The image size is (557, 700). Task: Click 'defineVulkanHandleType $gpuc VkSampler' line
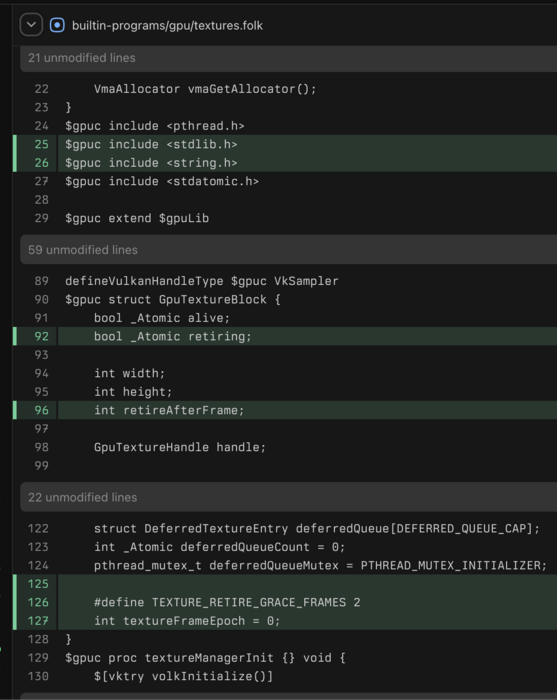click(x=202, y=281)
